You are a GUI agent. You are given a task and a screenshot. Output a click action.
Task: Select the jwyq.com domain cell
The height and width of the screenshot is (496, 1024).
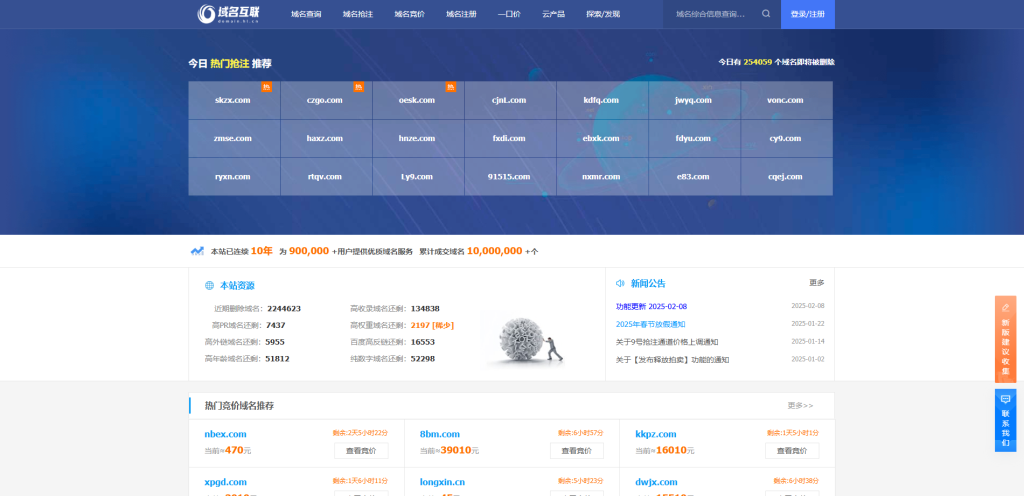tap(695, 101)
